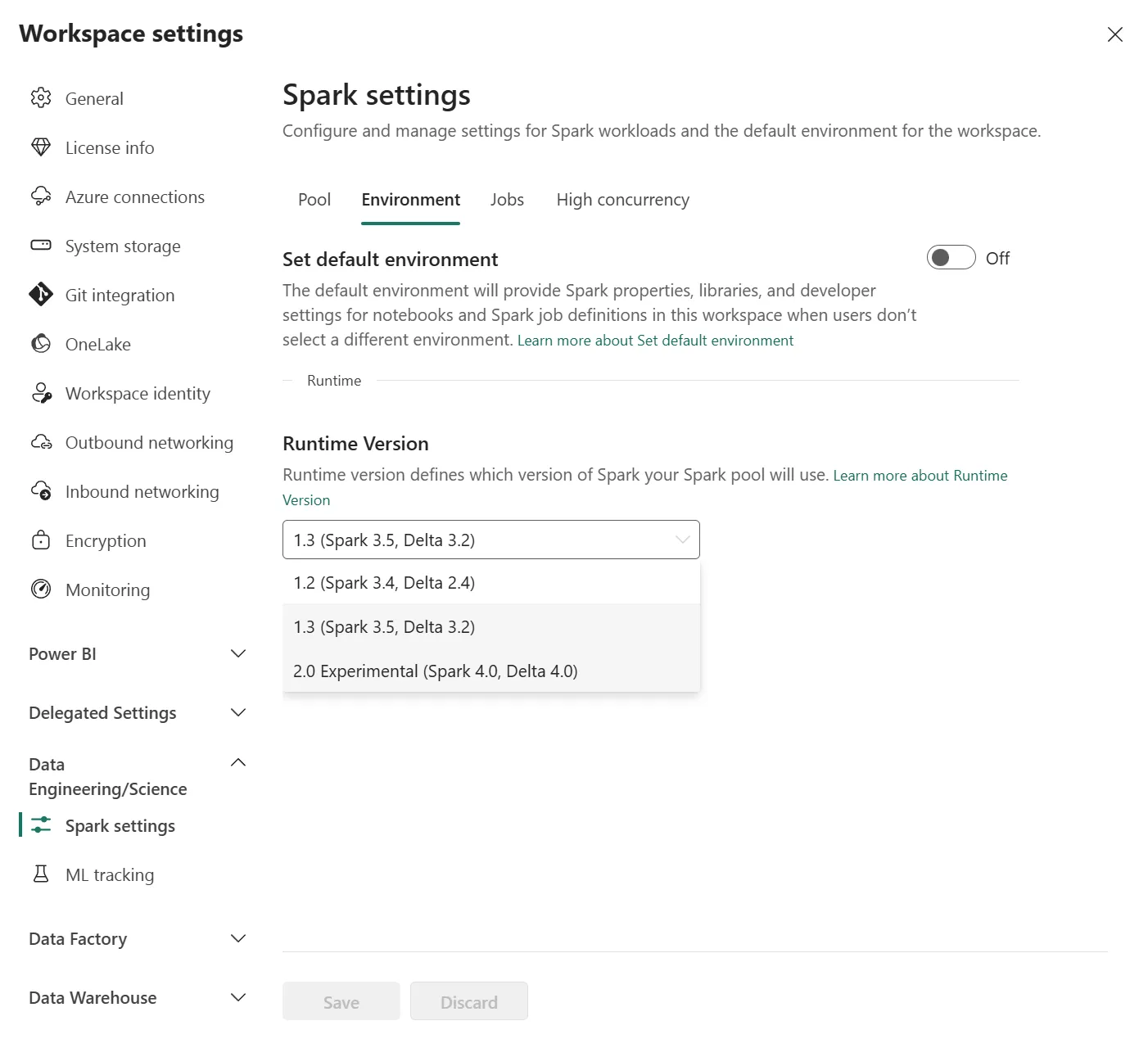This screenshot has width=1148, height=1048.
Task: Open License info diamond icon
Action: [x=41, y=147]
